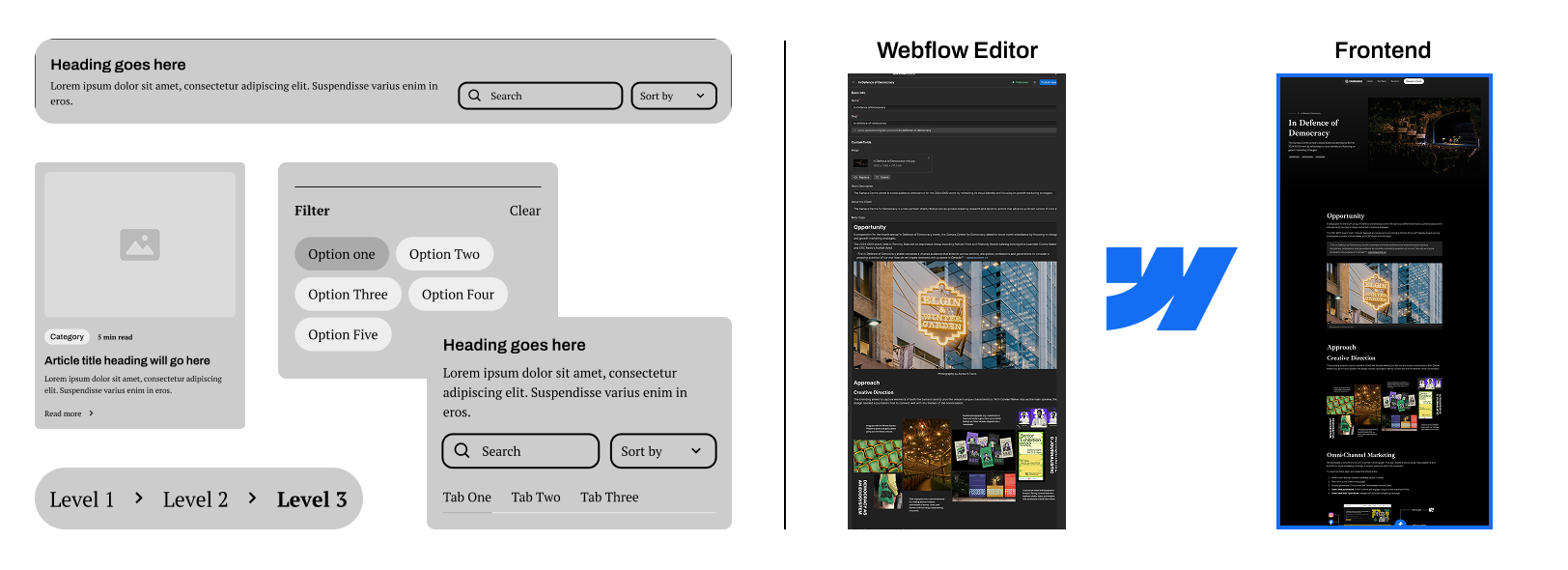Open the Sort by dropdown in the wide header card
This screenshot has width=1568, height=570.
click(x=674, y=96)
